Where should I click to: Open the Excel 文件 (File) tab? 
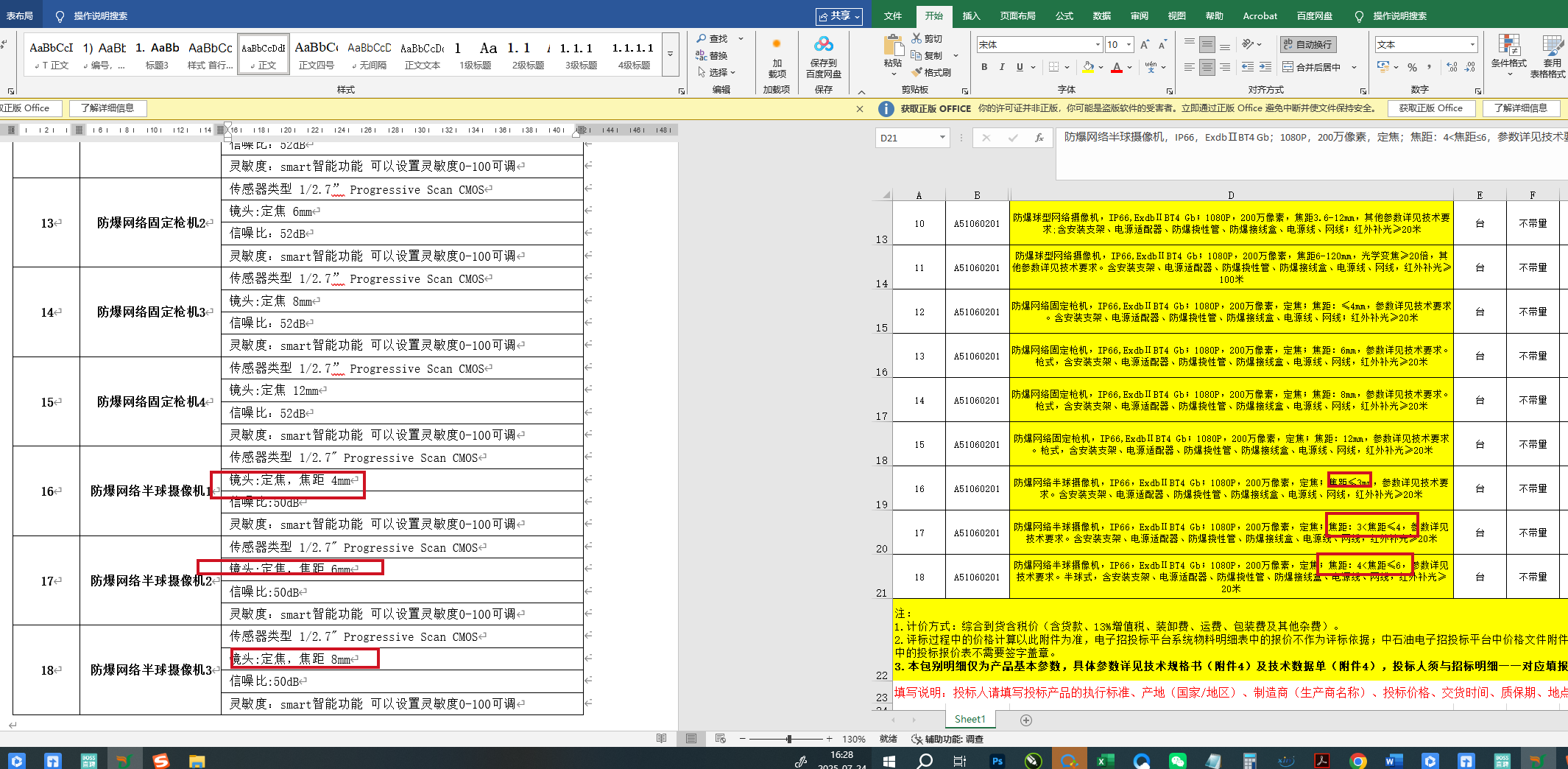(x=893, y=15)
